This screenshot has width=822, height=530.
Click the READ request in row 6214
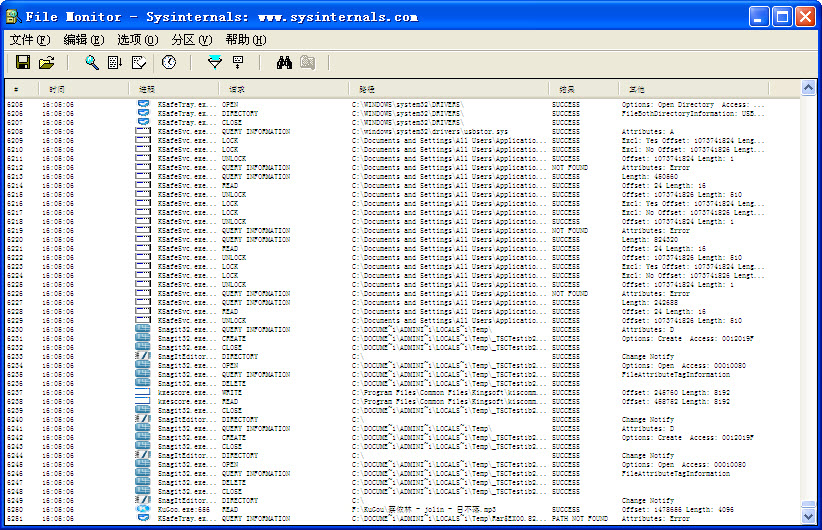click(x=230, y=185)
